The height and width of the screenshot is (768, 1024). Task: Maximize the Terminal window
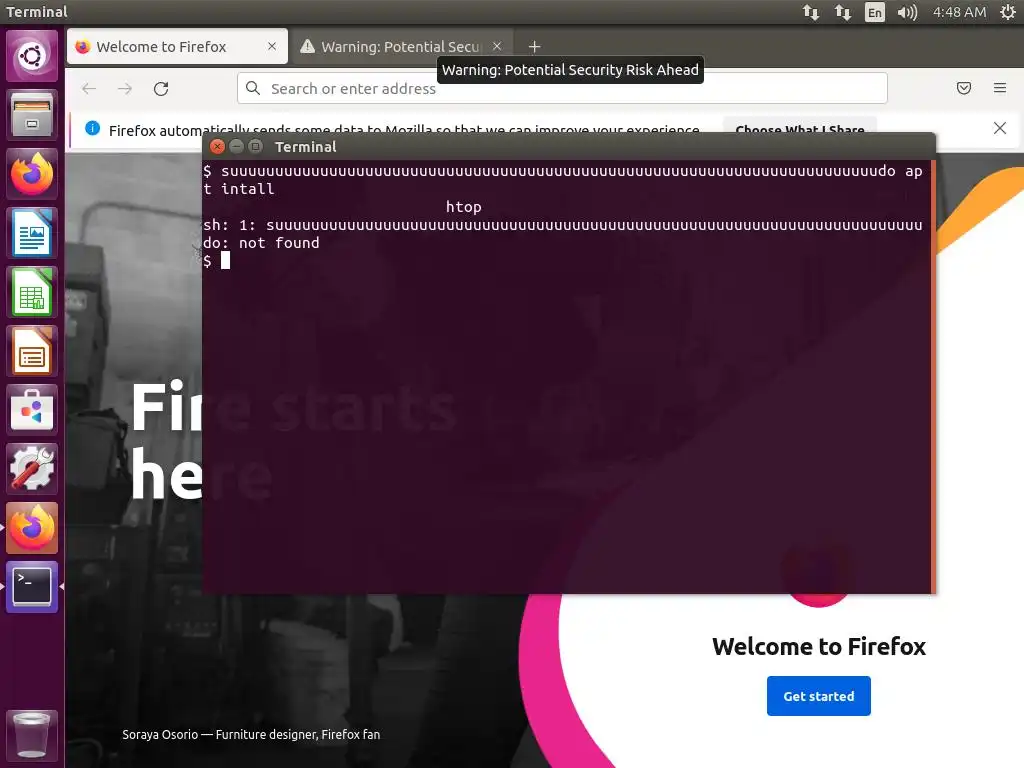[255, 147]
